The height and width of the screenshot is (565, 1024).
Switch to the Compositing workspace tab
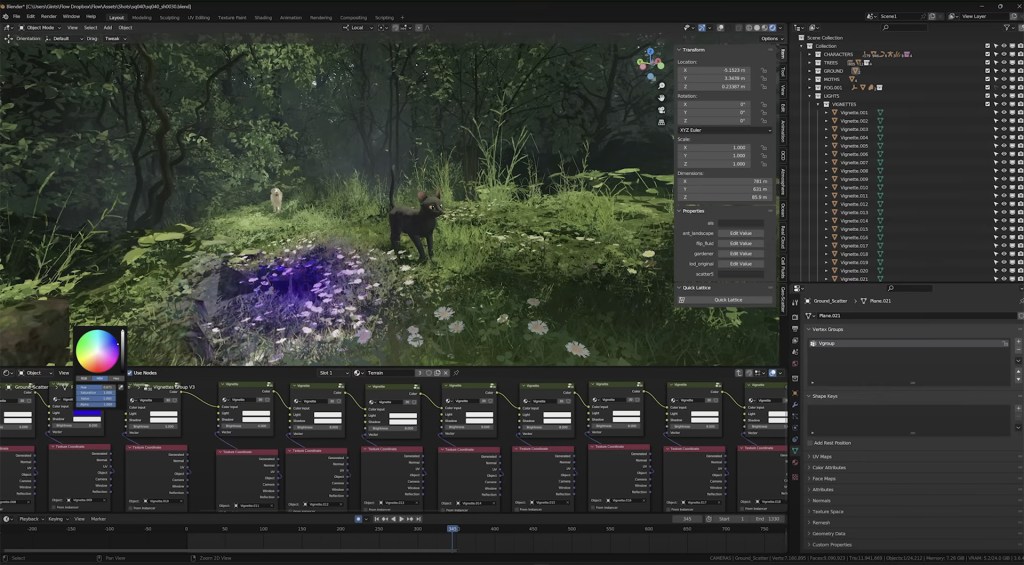[353, 18]
